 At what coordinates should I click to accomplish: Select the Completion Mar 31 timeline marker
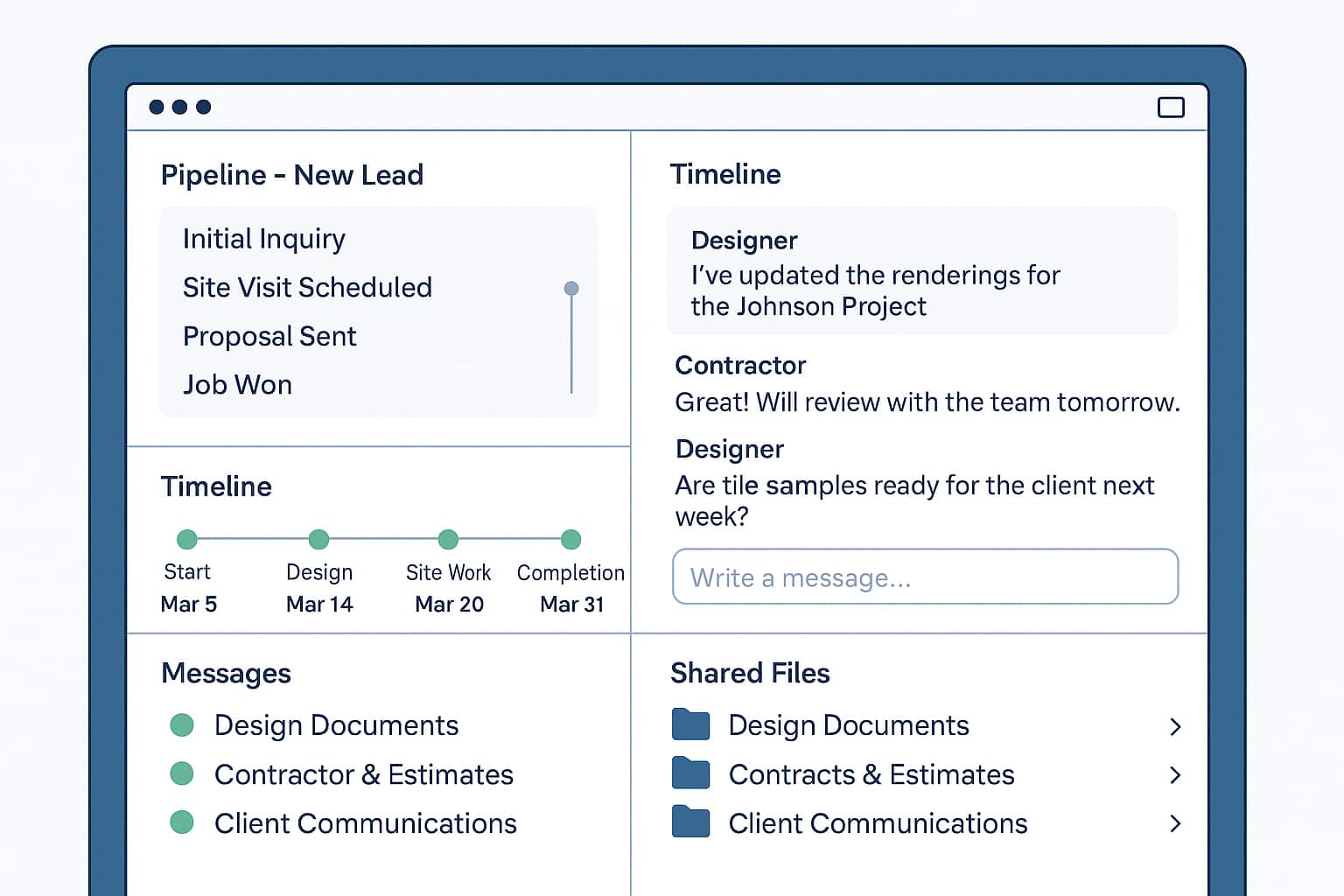pyautogui.click(x=570, y=539)
